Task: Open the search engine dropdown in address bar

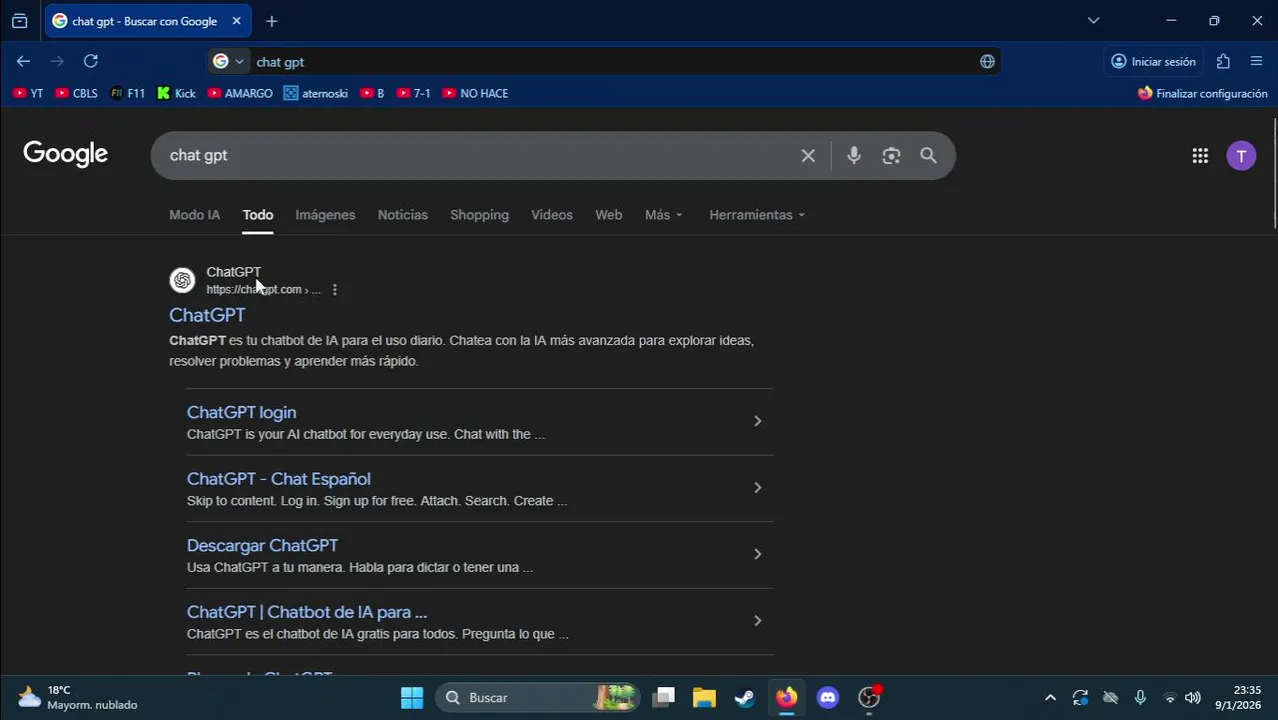Action: (x=229, y=61)
